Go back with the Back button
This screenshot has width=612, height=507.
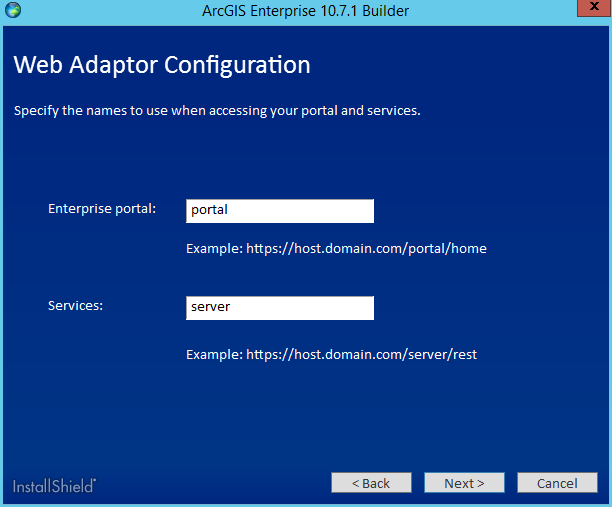click(x=371, y=483)
